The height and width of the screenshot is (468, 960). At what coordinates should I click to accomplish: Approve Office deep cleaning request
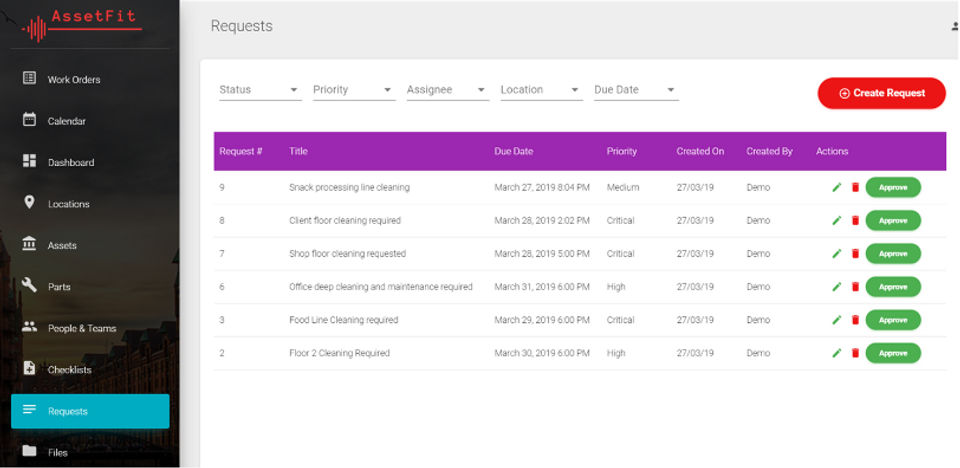point(893,287)
